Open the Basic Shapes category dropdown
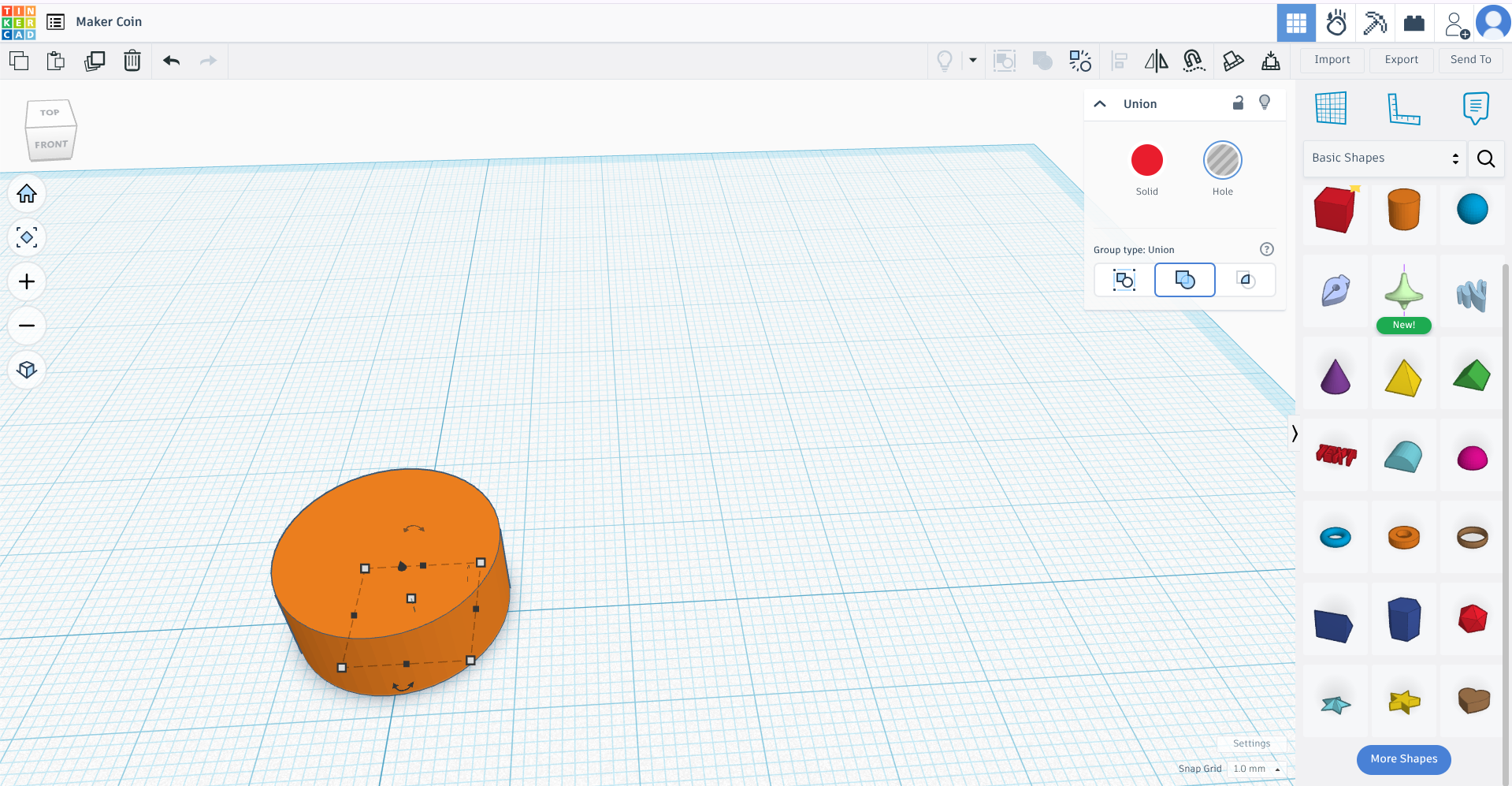The image size is (1512, 786). pos(1384,158)
